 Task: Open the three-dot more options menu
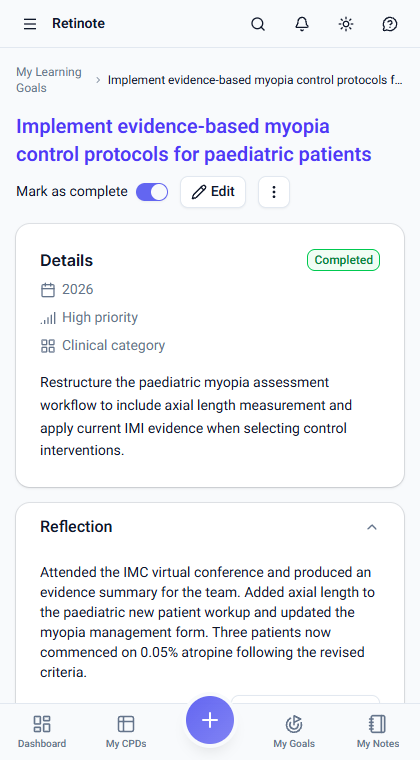tap(274, 192)
